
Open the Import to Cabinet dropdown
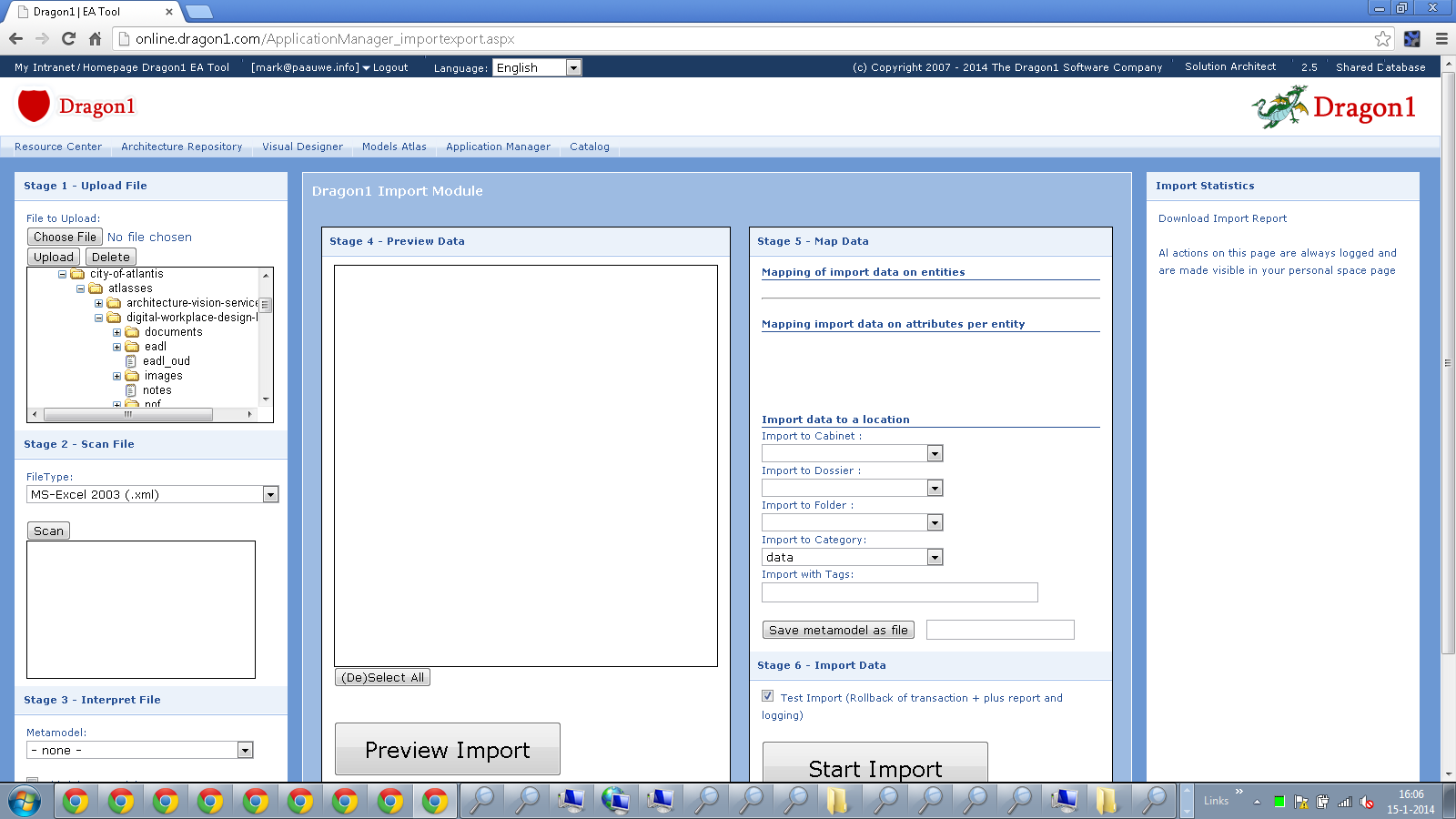coord(853,453)
